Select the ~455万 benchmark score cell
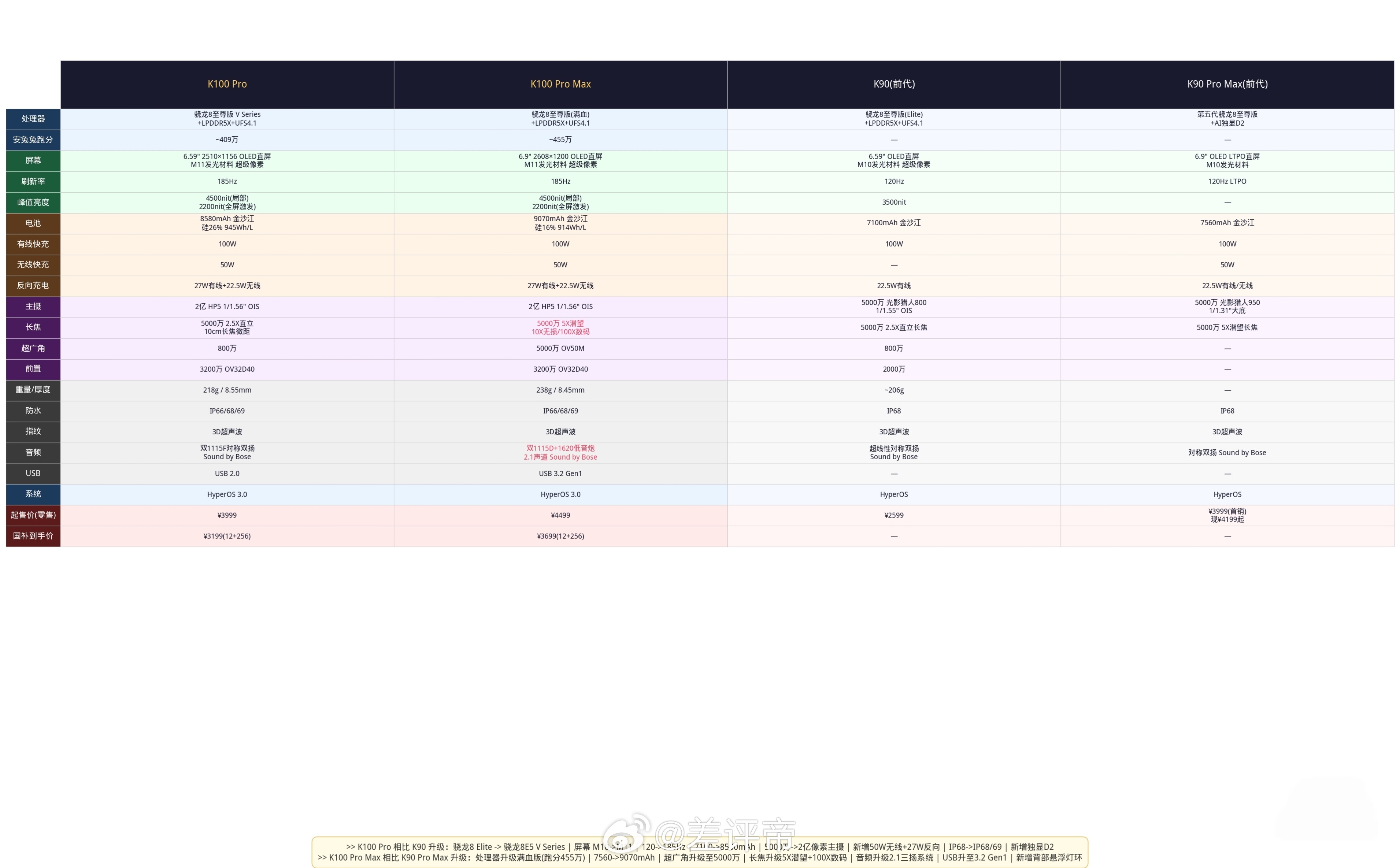Image resolution: width=1400 pixels, height=868 pixels. pos(560,140)
